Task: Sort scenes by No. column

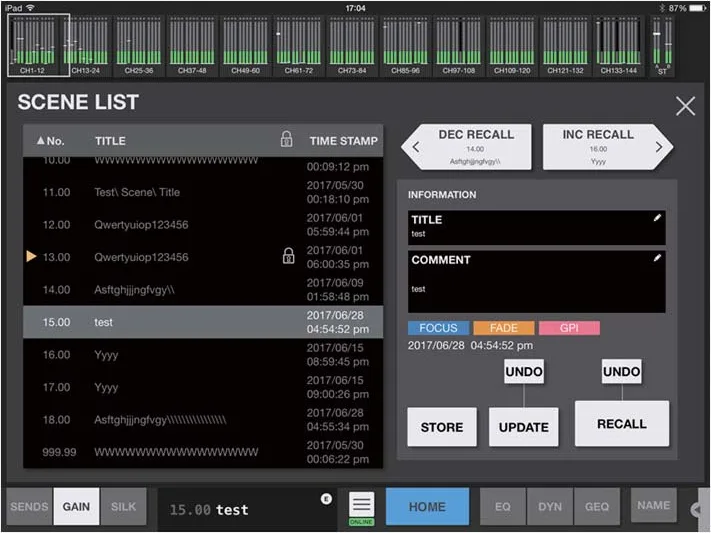Action: [x=51, y=141]
